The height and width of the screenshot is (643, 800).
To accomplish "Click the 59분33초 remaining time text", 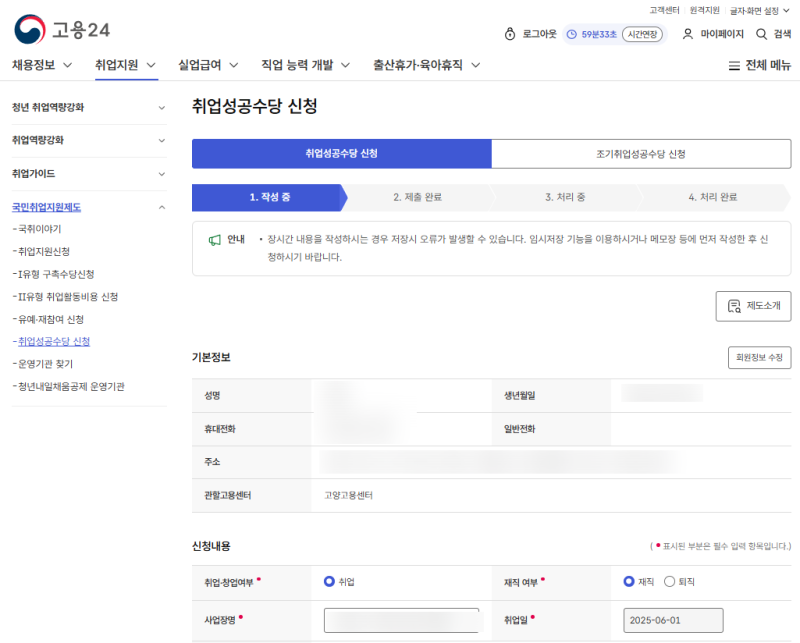I will pos(599,34).
